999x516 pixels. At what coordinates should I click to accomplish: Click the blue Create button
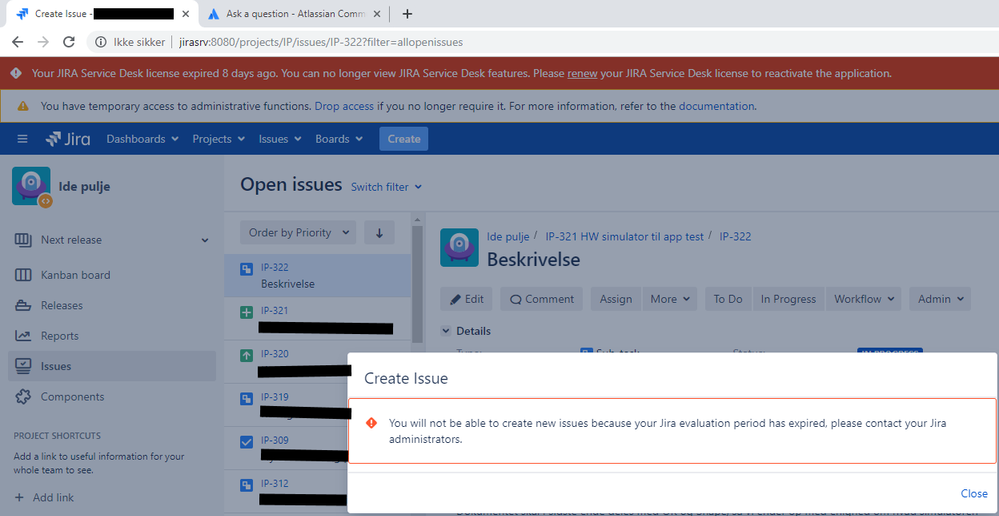[x=403, y=139]
